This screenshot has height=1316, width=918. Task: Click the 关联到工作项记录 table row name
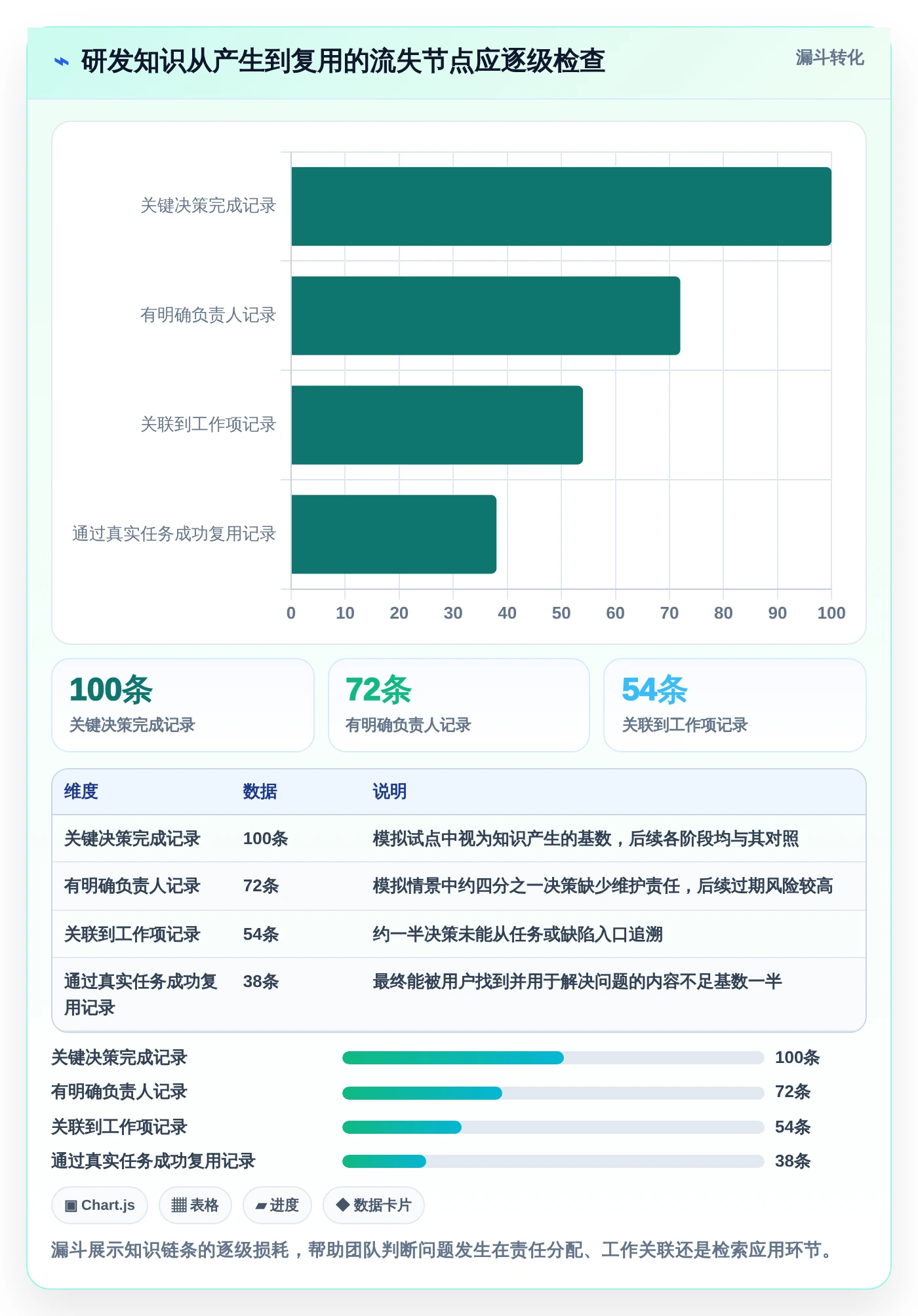(x=132, y=934)
